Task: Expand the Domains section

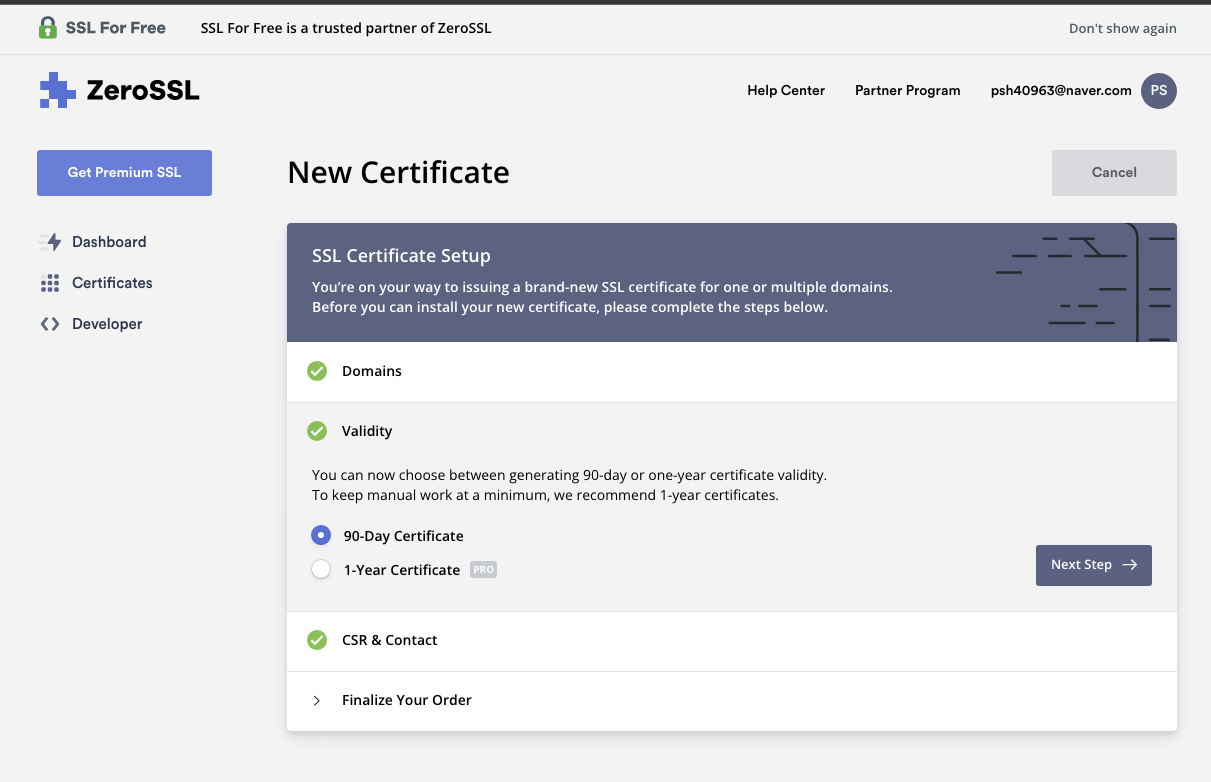Action: pos(732,372)
